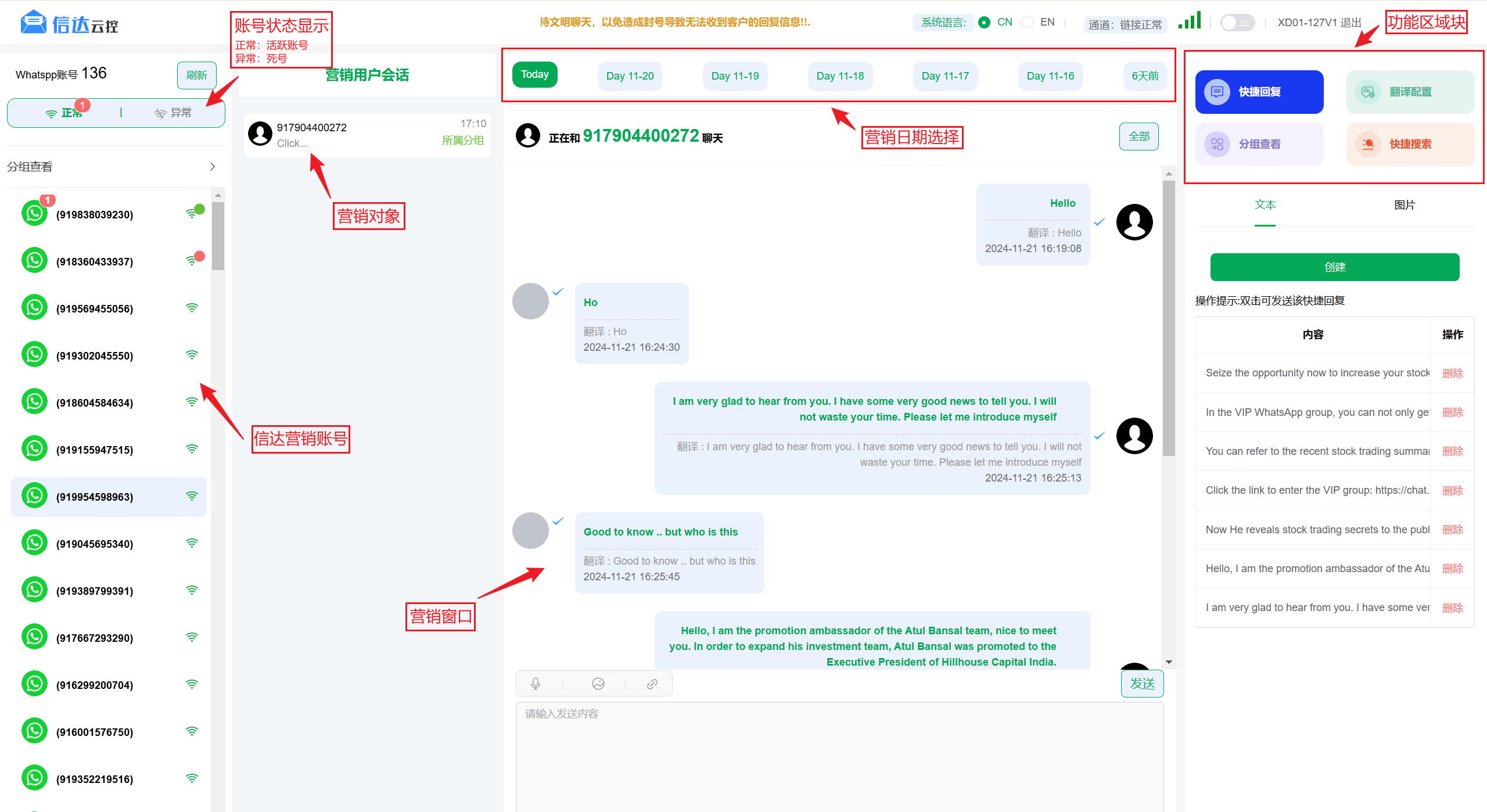Click the avatar of contact 917904400272 in session list

coord(260,134)
